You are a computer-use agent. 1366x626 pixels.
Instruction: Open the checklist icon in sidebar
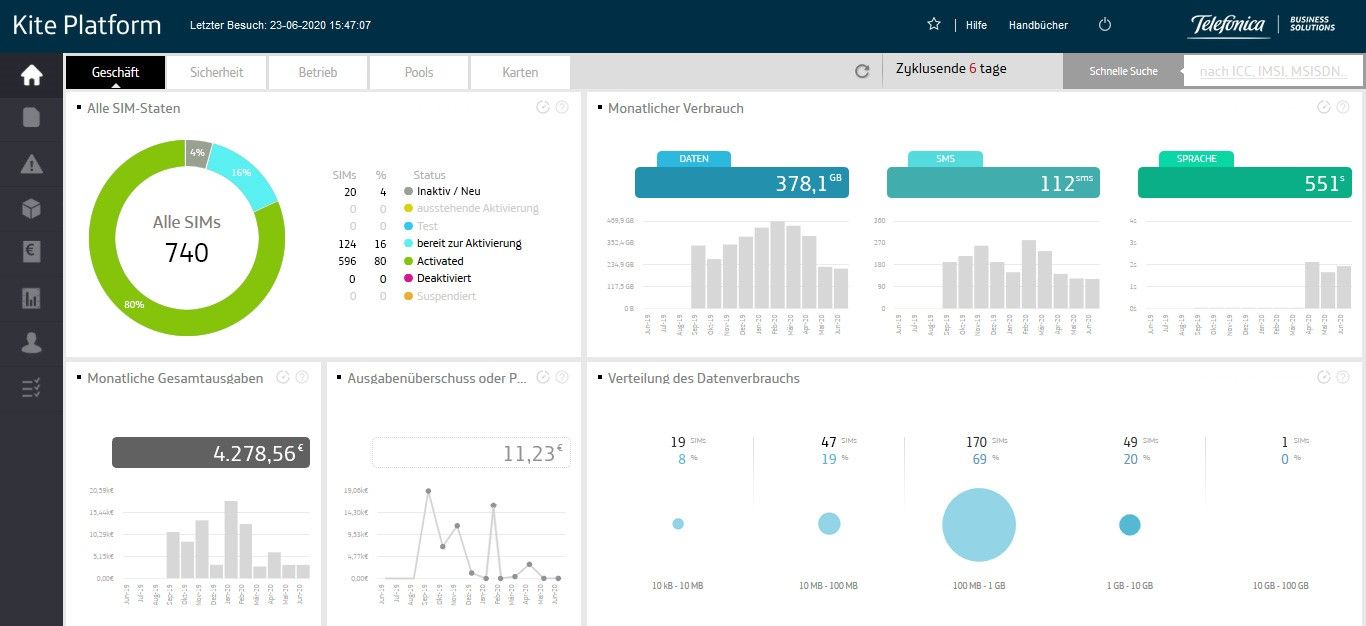(x=31, y=388)
